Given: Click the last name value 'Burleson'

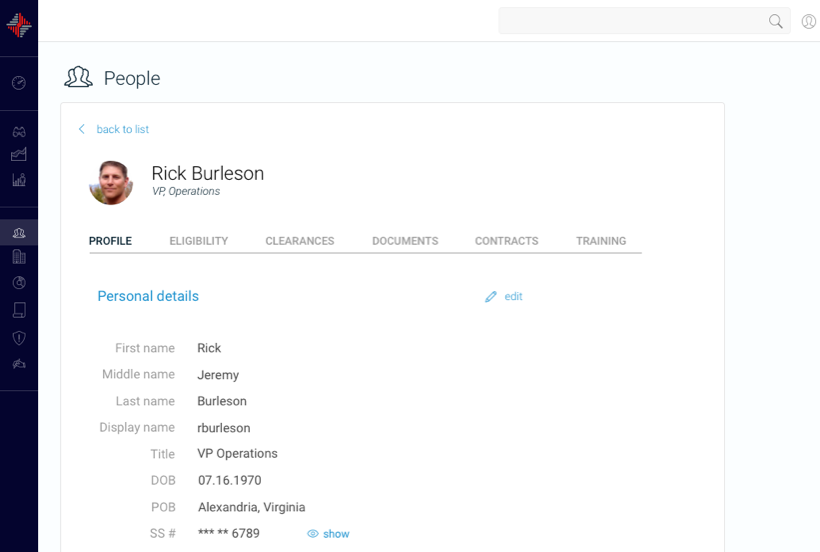Looking at the screenshot, I should point(222,401).
